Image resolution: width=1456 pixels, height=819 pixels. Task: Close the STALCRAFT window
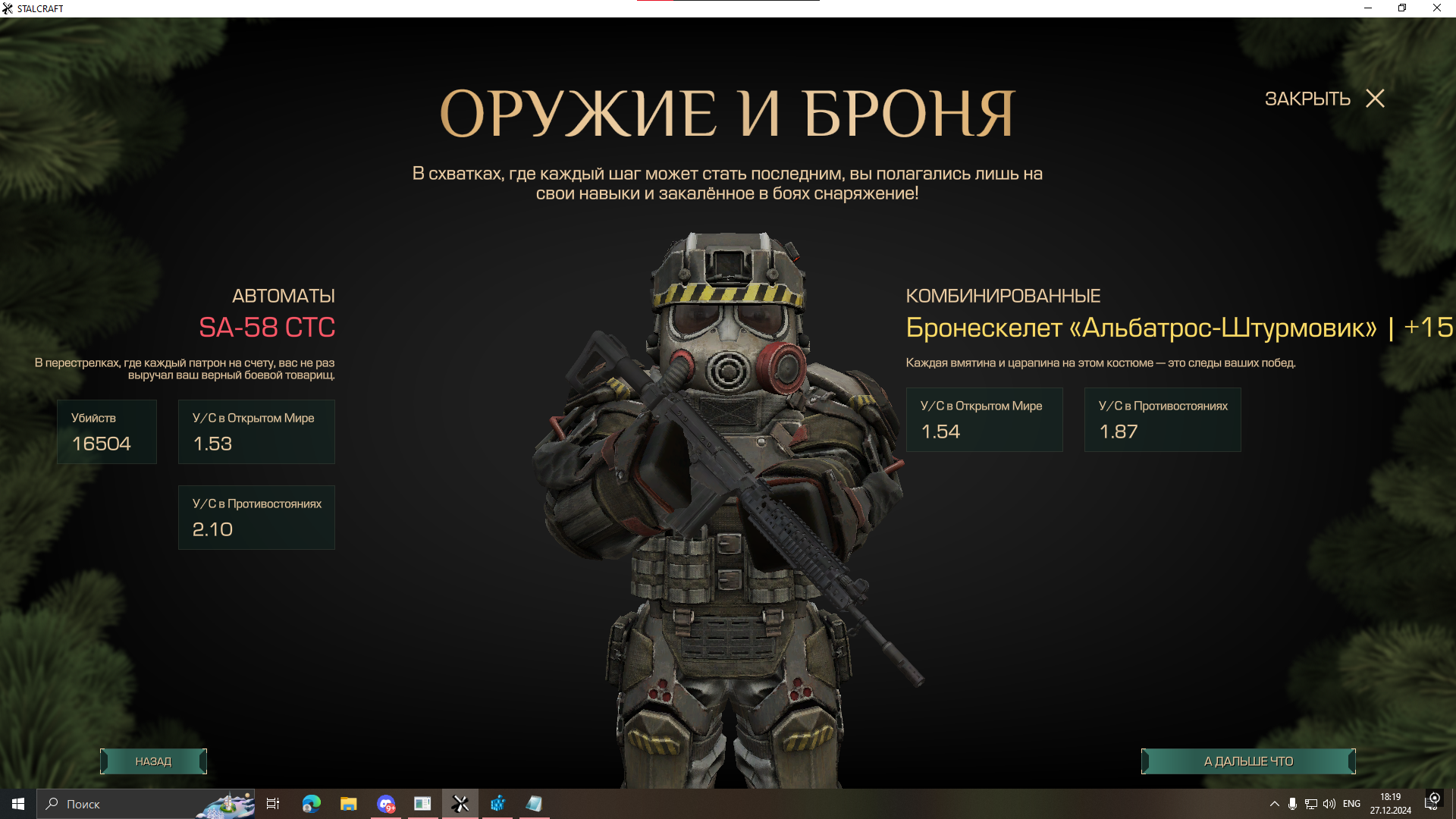(x=1437, y=8)
